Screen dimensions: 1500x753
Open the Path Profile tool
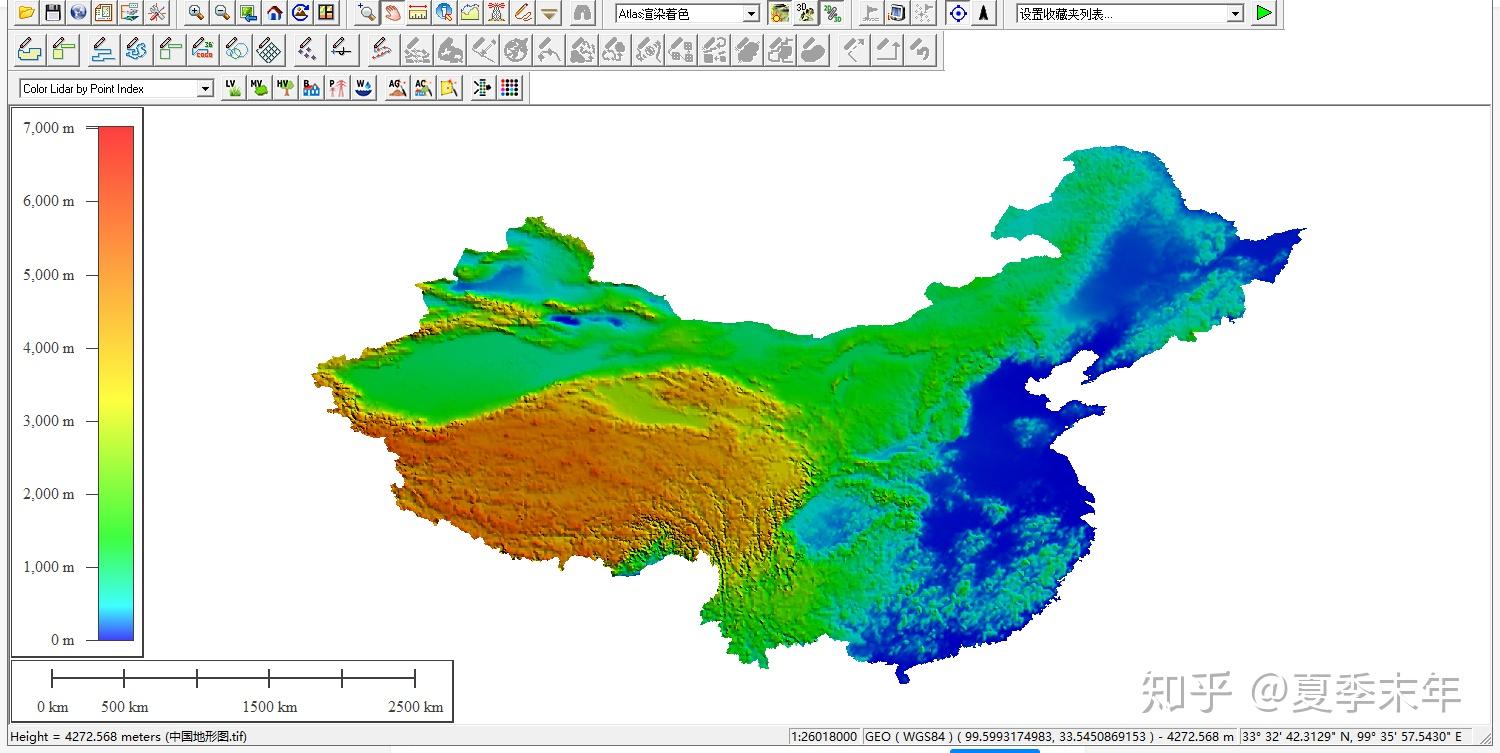(470, 13)
